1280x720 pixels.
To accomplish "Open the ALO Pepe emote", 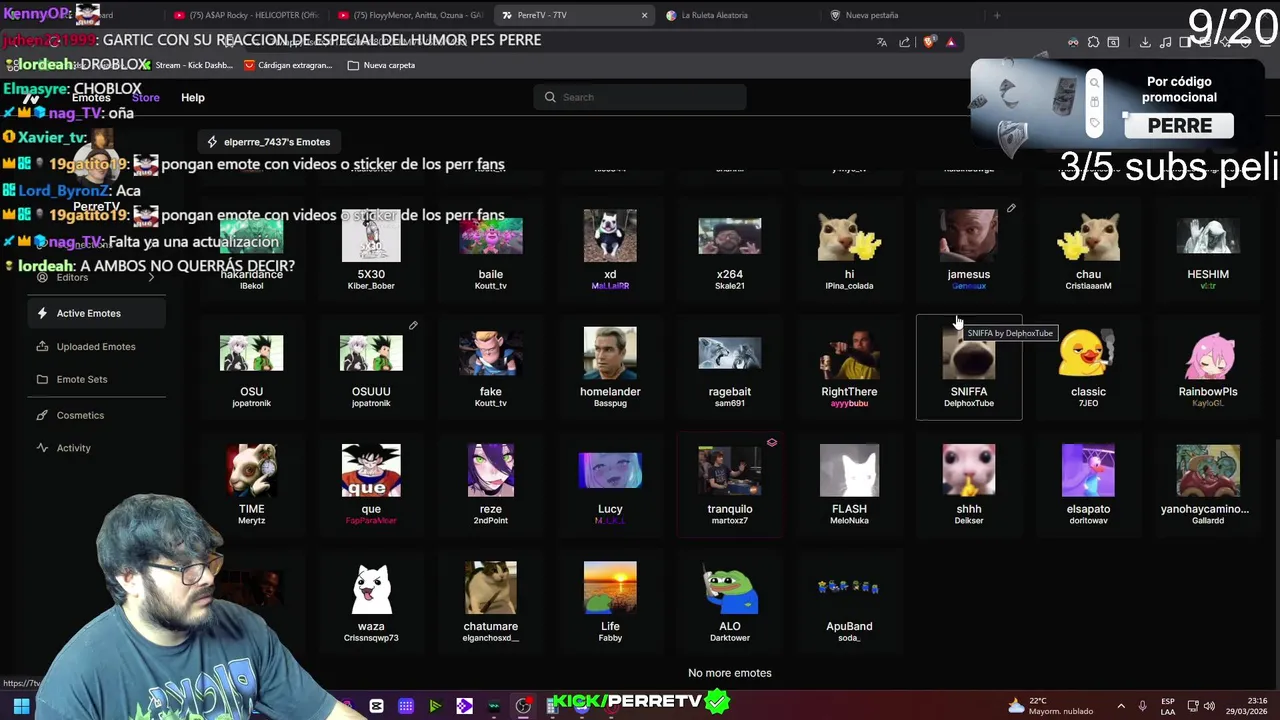I will click(x=730, y=602).
